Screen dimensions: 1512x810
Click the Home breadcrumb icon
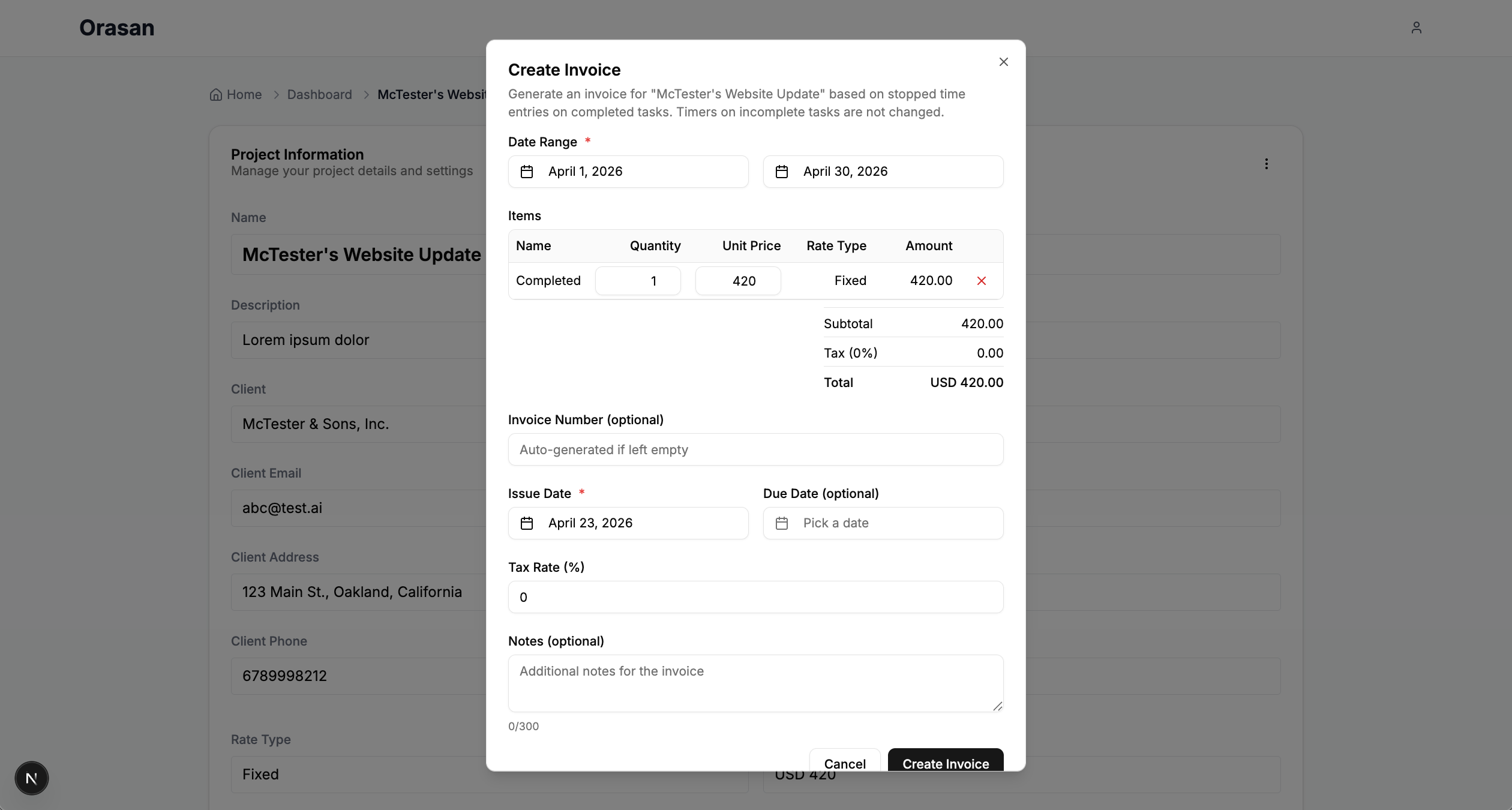[216, 95]
